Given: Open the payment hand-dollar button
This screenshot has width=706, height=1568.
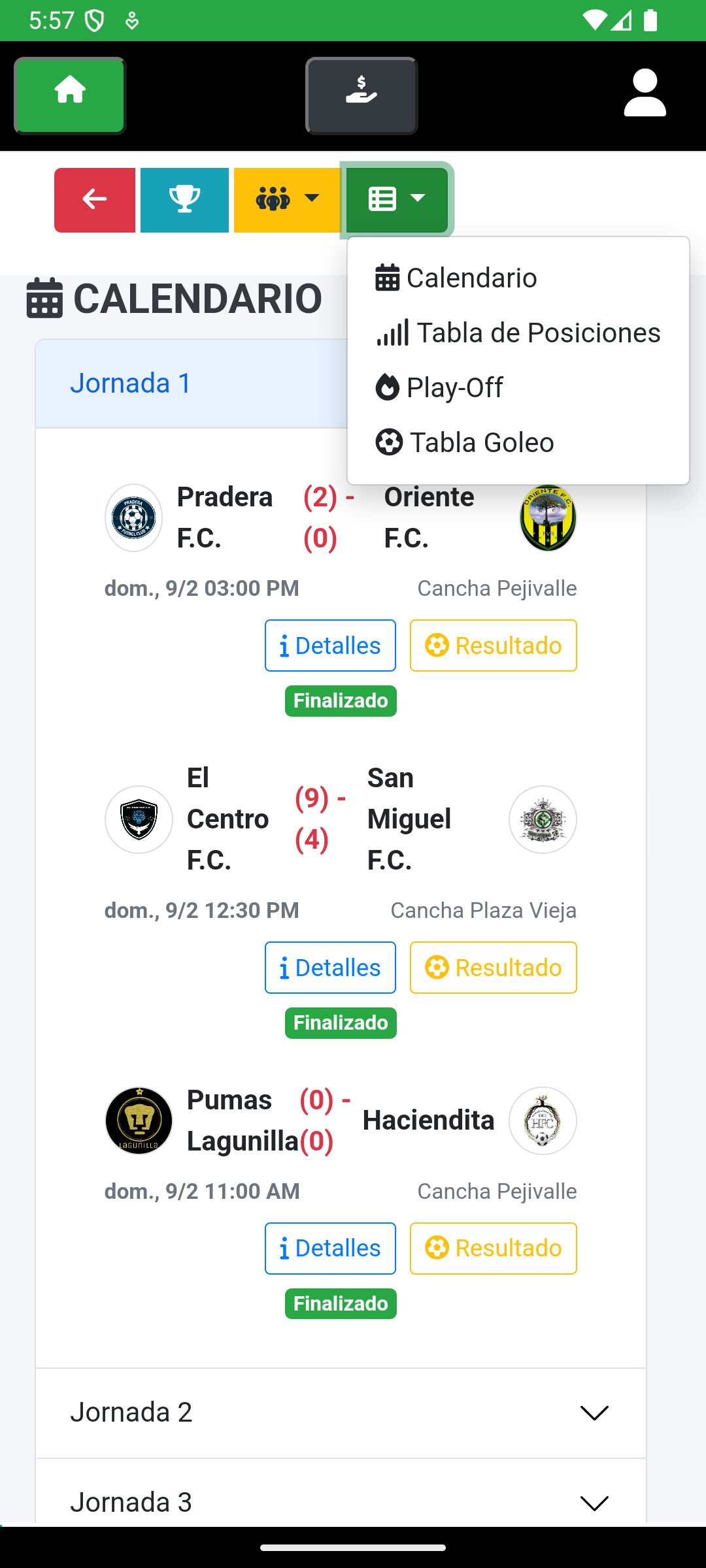Looking at the screenshot, I should [x=361, y=95].
